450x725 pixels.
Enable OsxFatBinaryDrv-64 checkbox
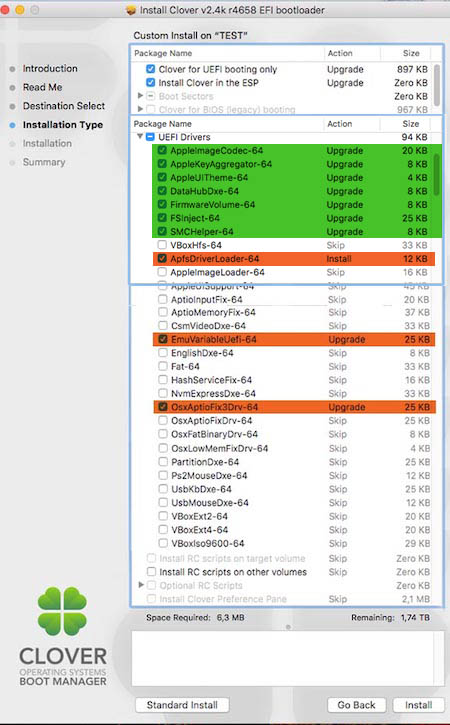click(163, 434)
